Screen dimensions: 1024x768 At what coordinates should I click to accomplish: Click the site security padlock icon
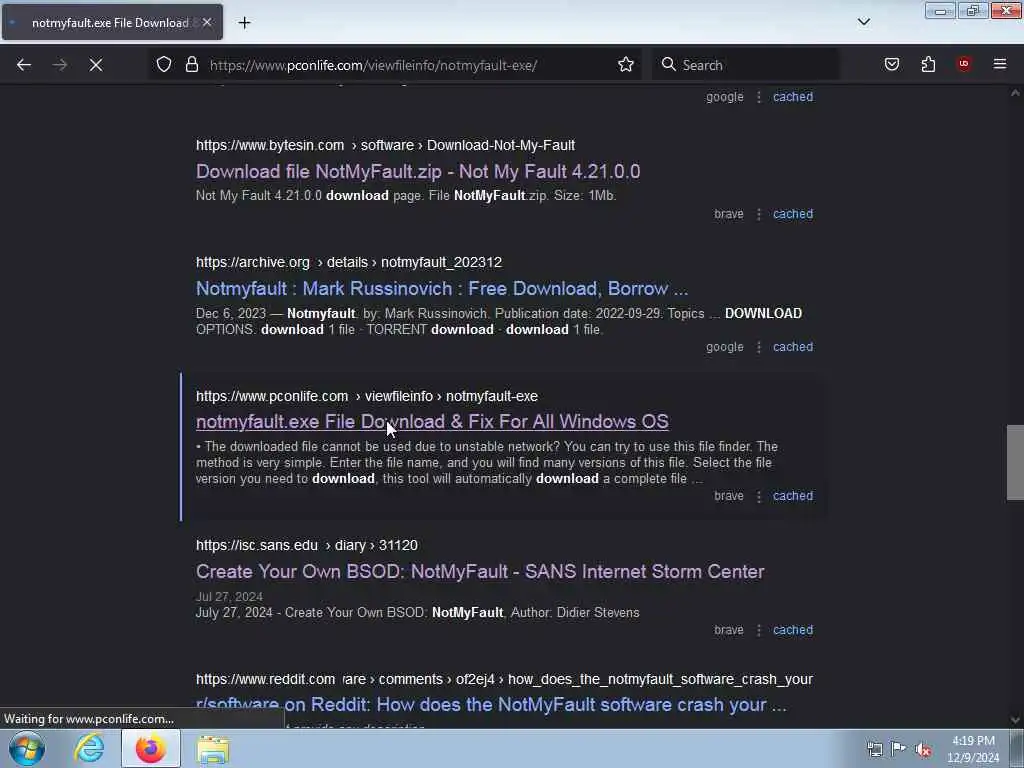[191, 65]
